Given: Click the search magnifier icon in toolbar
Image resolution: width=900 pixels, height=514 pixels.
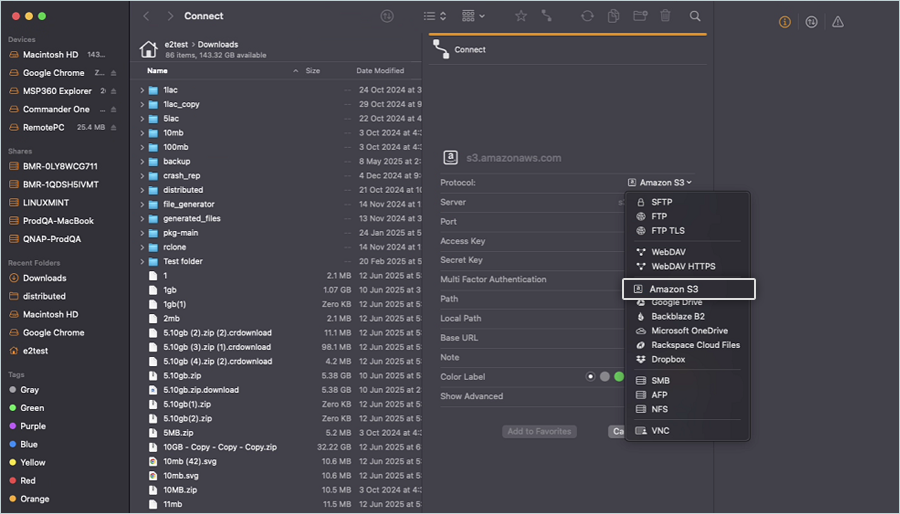Looking at the screenshot, I should [x=695, y=16].
